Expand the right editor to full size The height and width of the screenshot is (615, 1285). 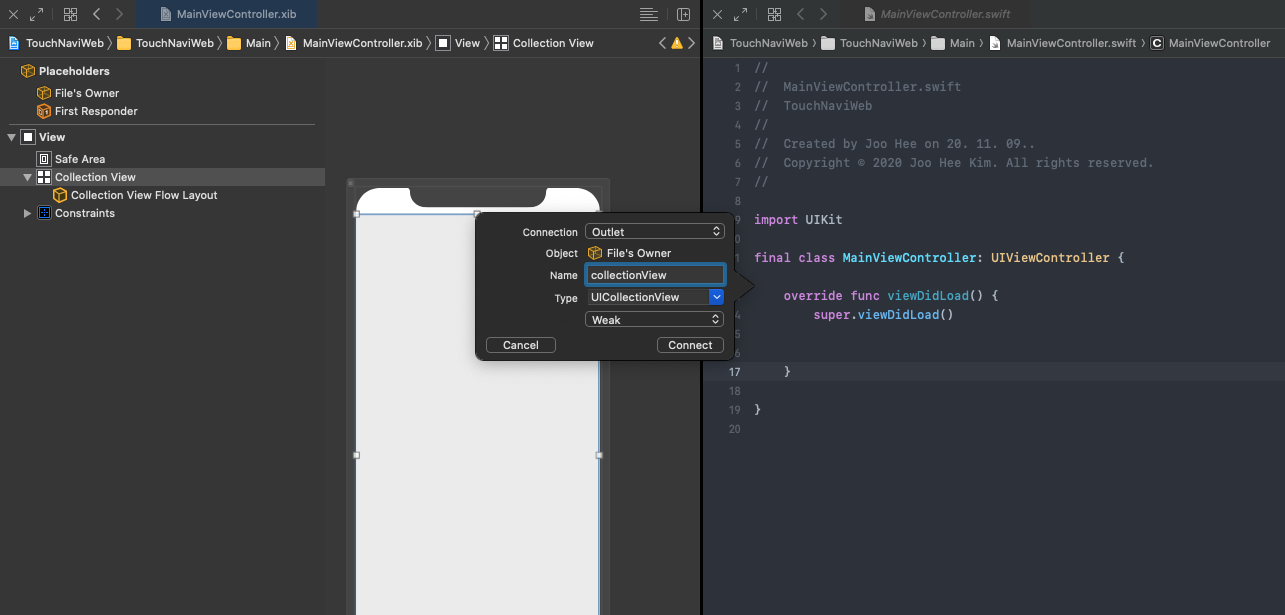pyautogui.click(x=740, y=15)
